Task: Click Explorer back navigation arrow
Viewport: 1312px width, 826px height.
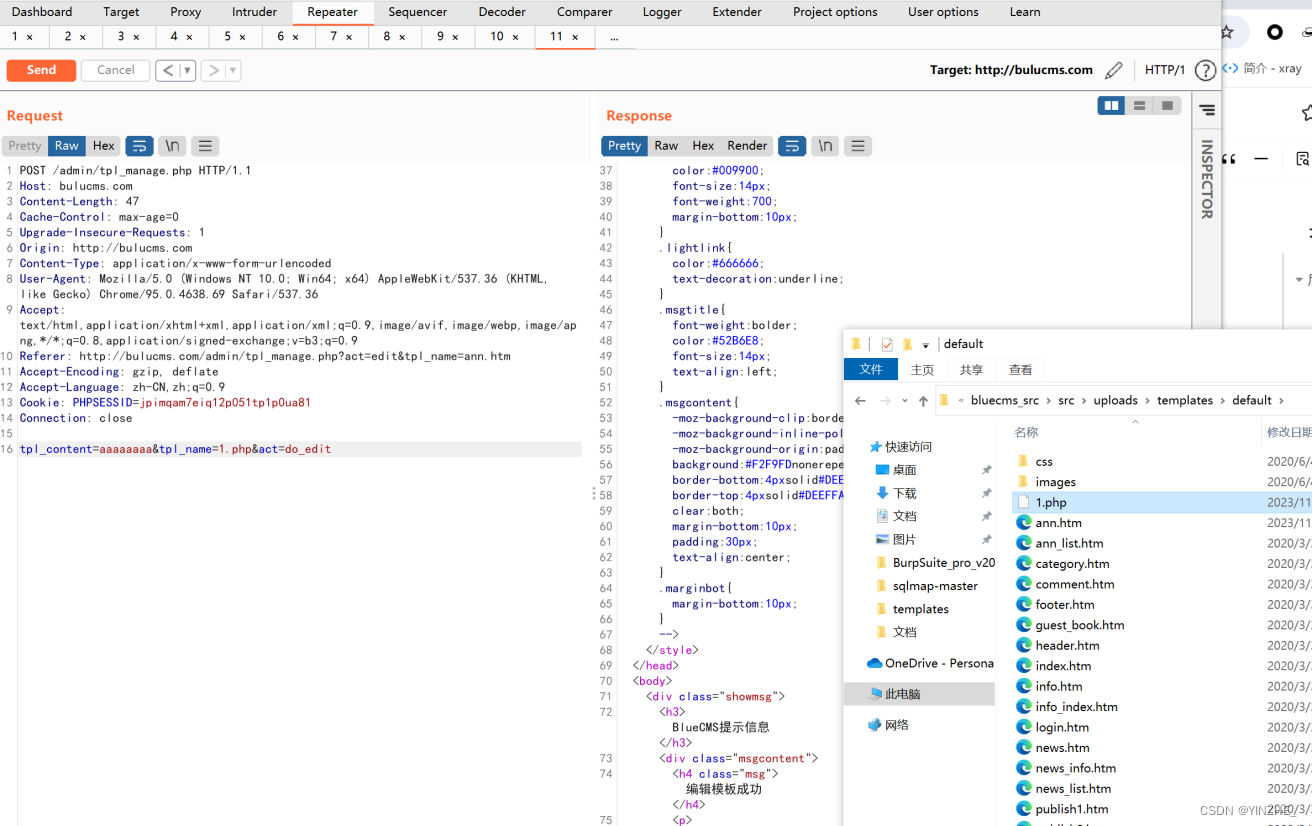Action: (x=860, y=400)
